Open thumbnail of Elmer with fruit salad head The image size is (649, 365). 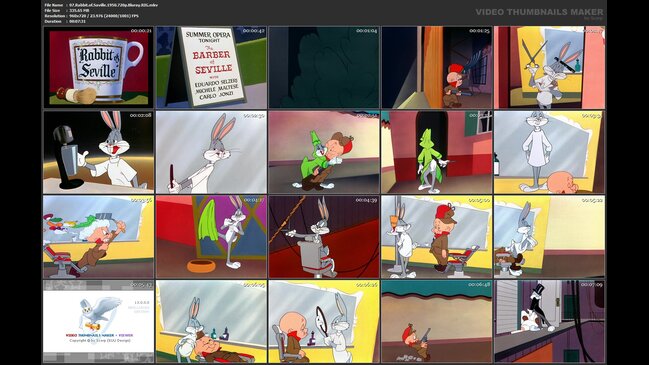(x=99, y=237)
